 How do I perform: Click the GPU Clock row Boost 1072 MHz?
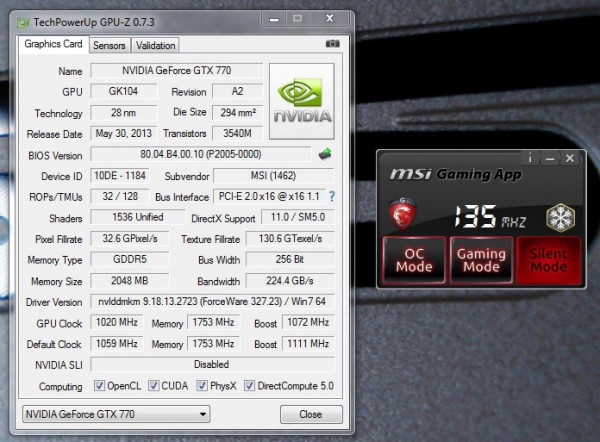click(x=308, y=322)
